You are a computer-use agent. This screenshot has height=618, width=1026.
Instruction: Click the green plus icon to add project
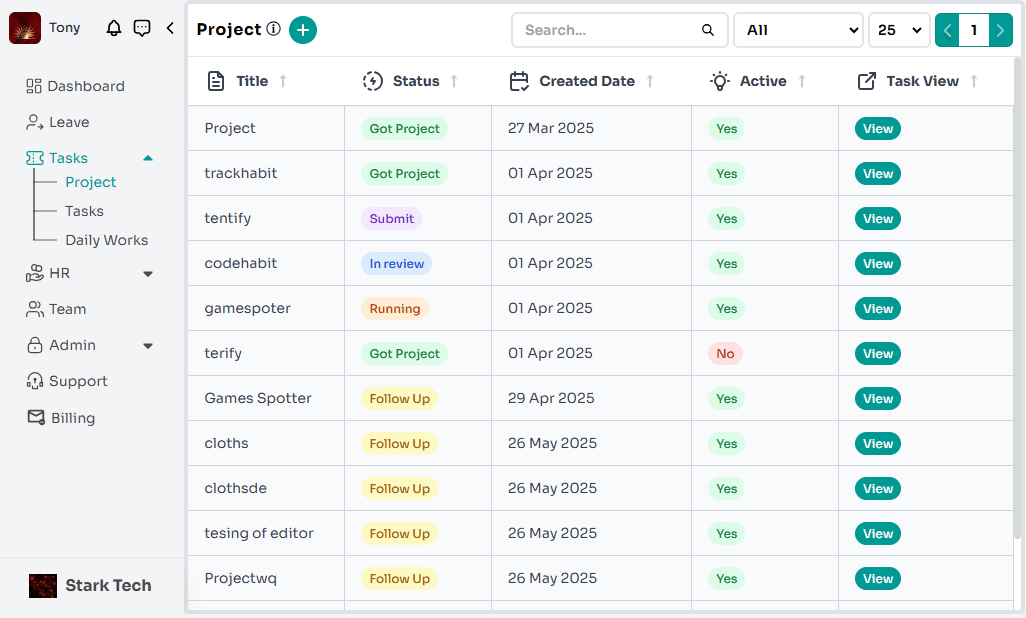coord(303,30)
